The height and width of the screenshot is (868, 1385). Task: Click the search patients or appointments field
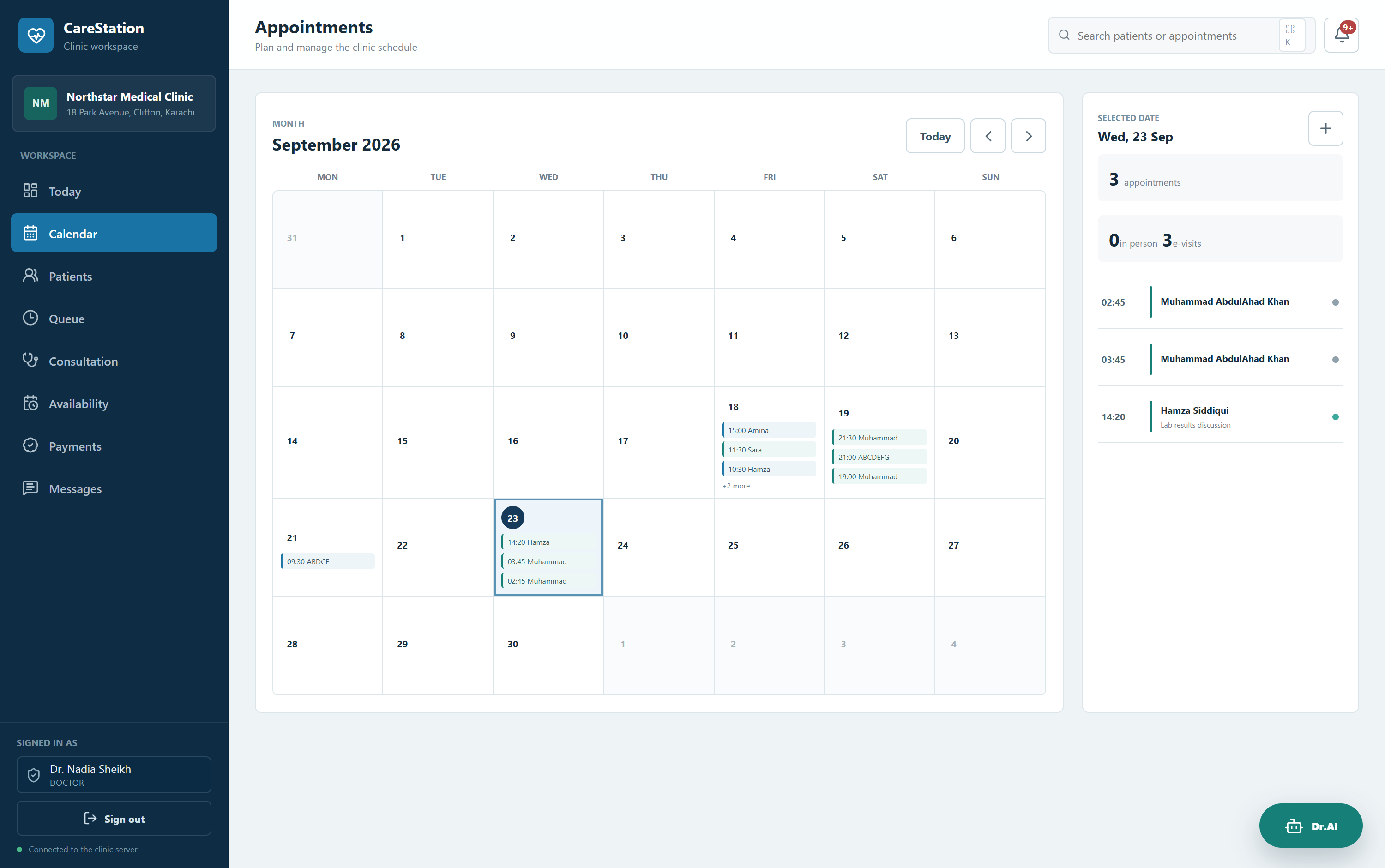(x=1181, y=36)
